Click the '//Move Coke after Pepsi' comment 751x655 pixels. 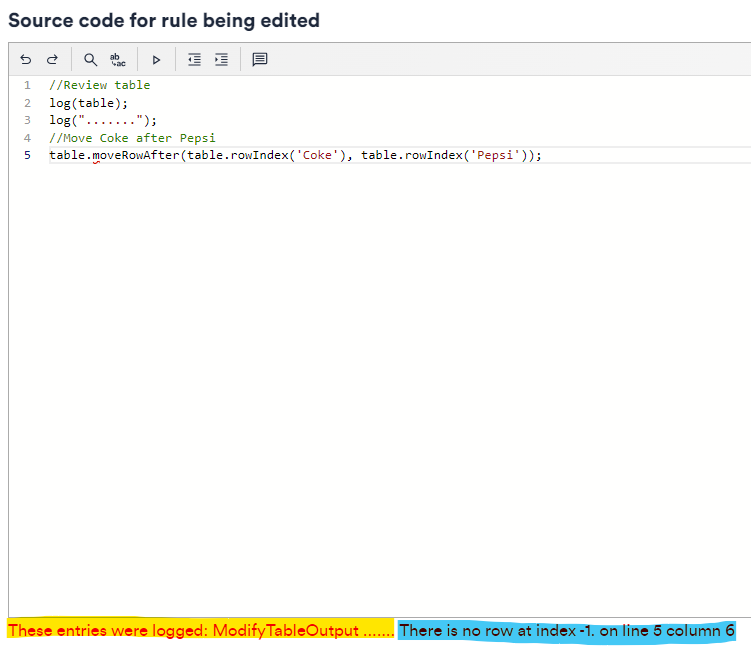[132, 138]
